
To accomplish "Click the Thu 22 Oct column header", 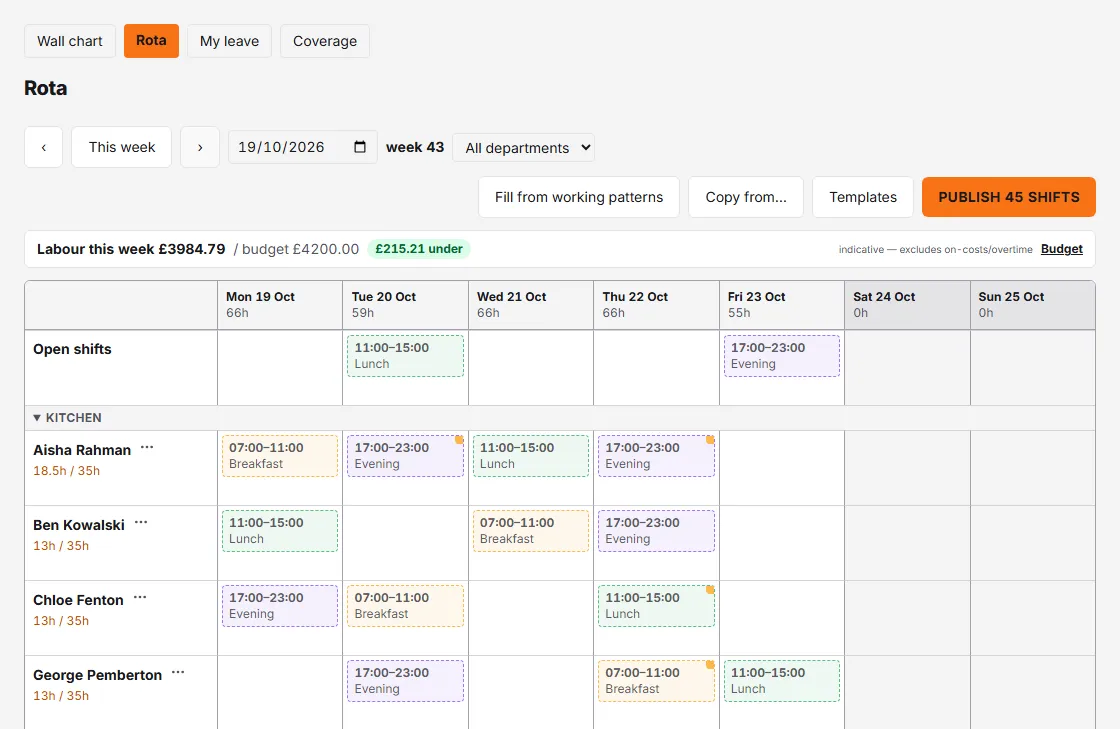I will (656, 305).
